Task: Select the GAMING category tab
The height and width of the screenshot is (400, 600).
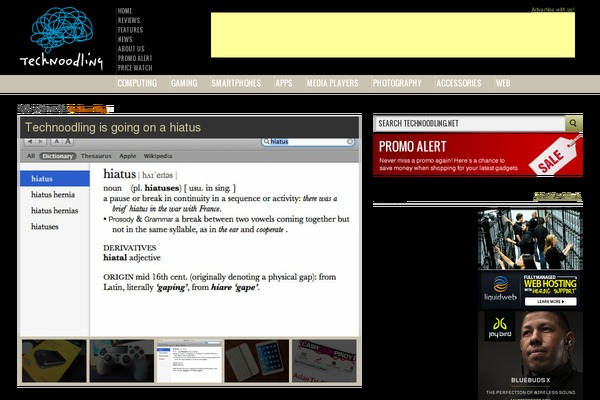Action: 184,83
